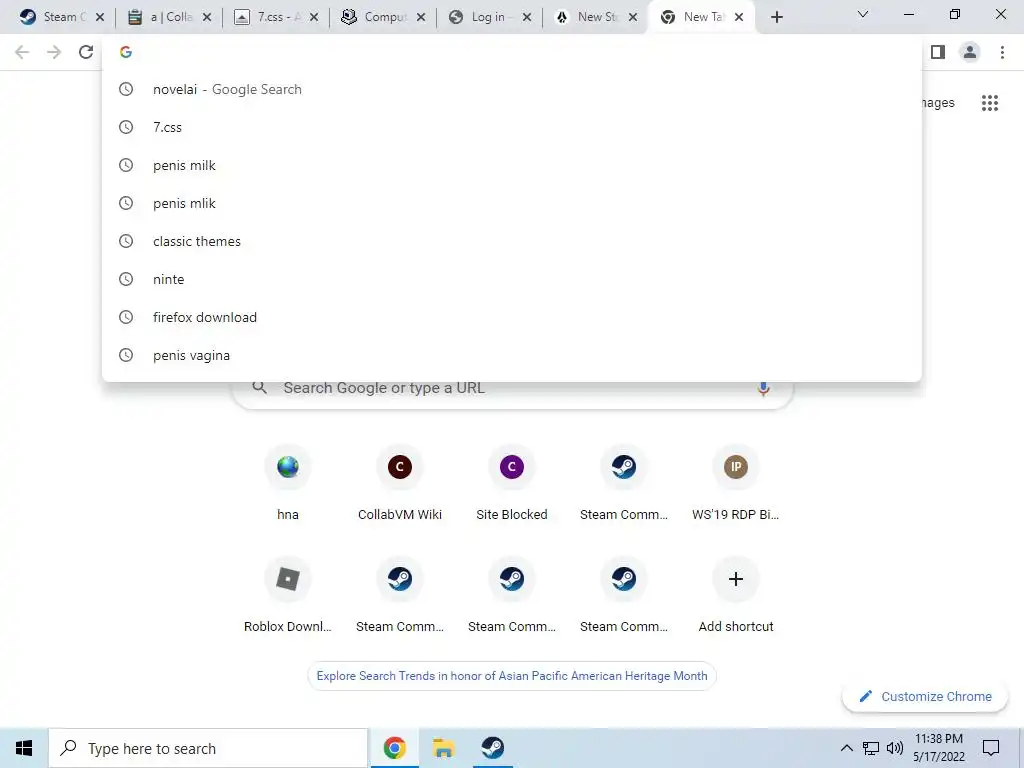Close the New St tab
Image resolution: width=1024 pixels, height=768 pixels.
click(633, 17)
